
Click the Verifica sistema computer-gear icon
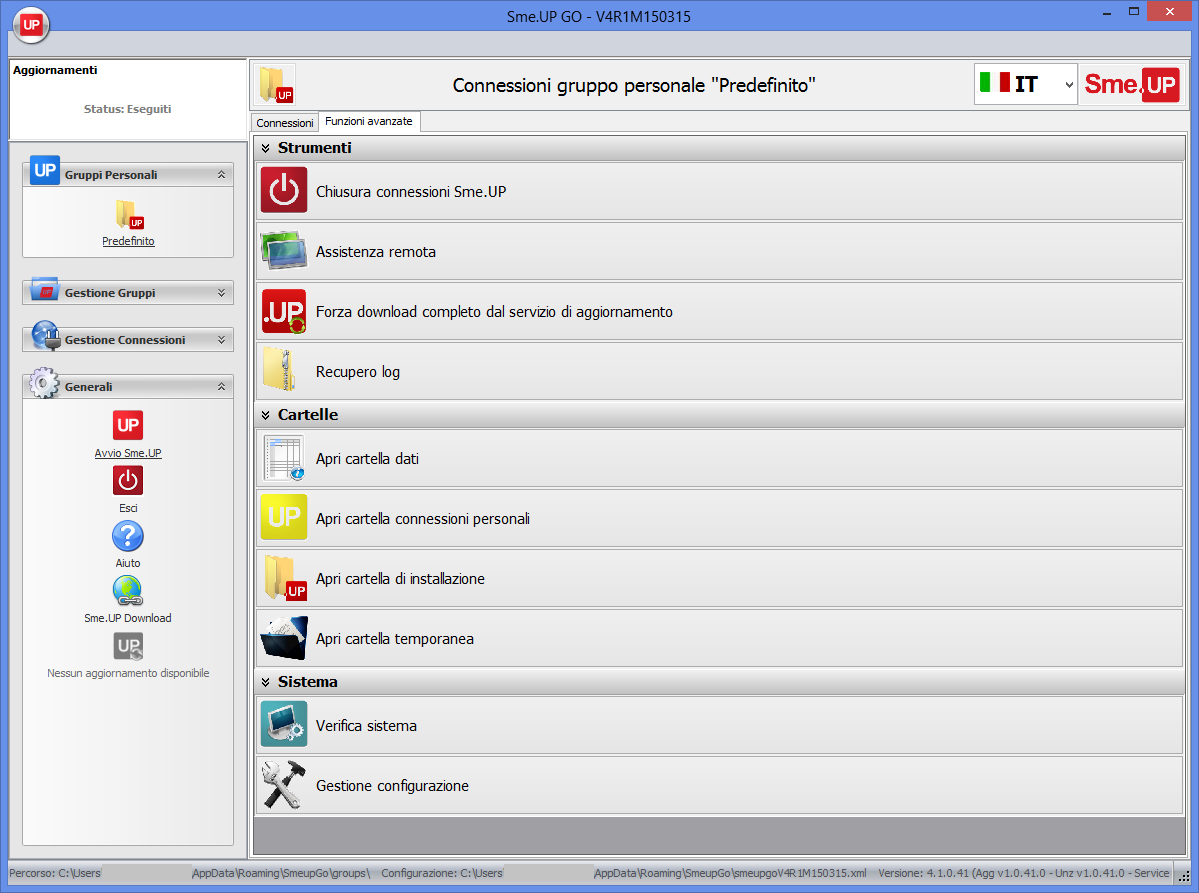pos(284,725)
